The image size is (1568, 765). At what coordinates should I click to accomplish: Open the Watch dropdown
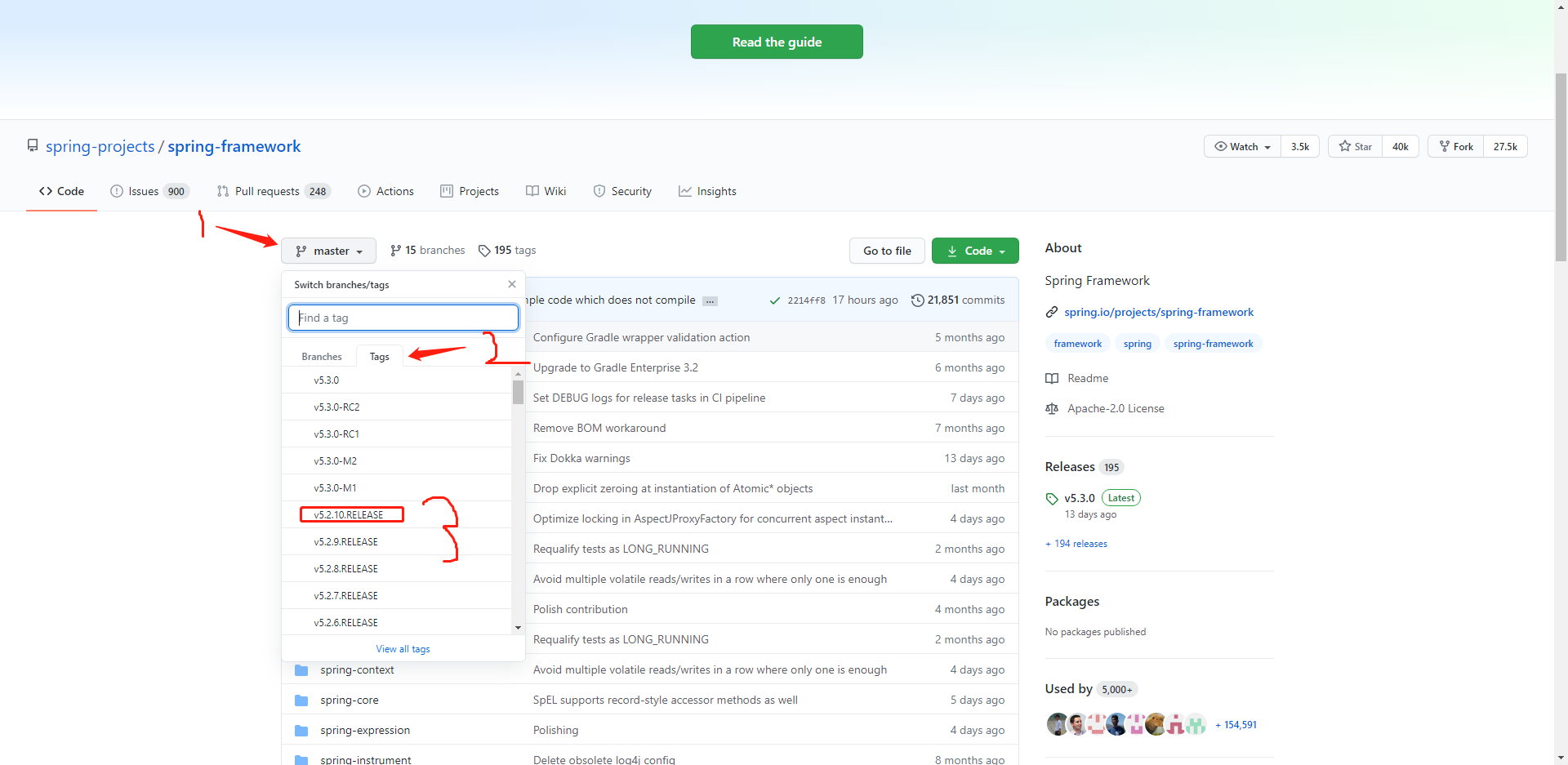(x=1242, y=146)
